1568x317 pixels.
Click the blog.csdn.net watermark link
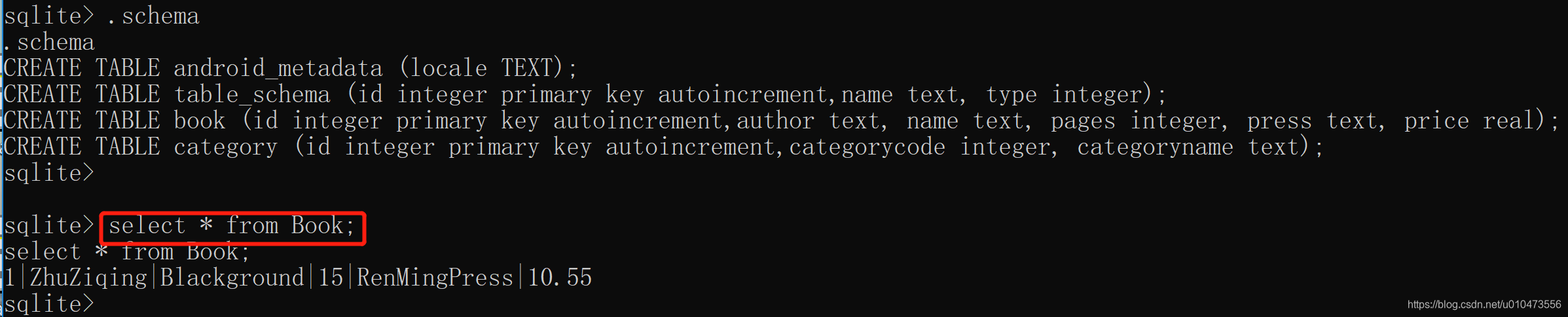(x=1484, y=305)
